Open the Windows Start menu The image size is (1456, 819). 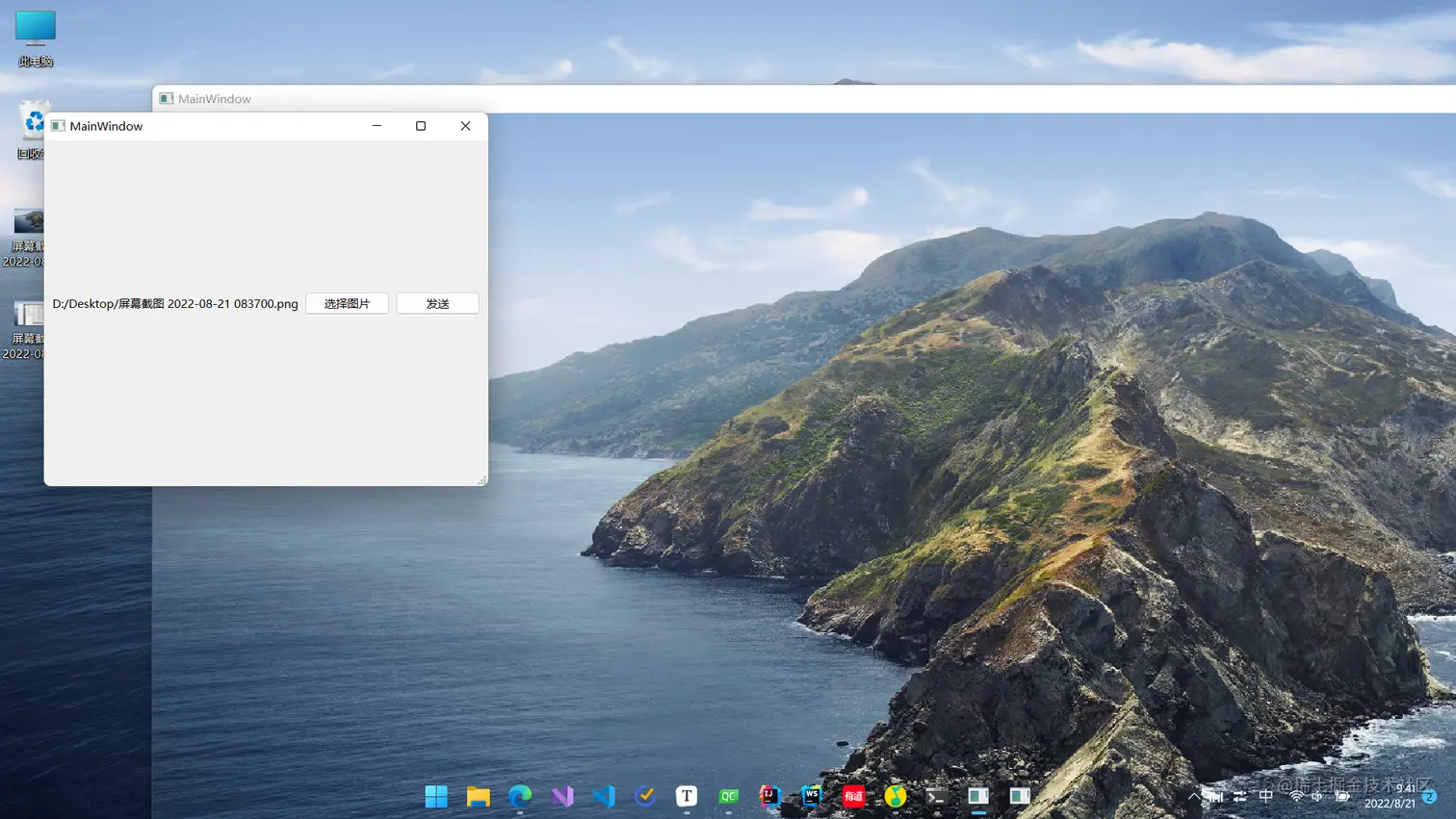click(x=436, y=796)
